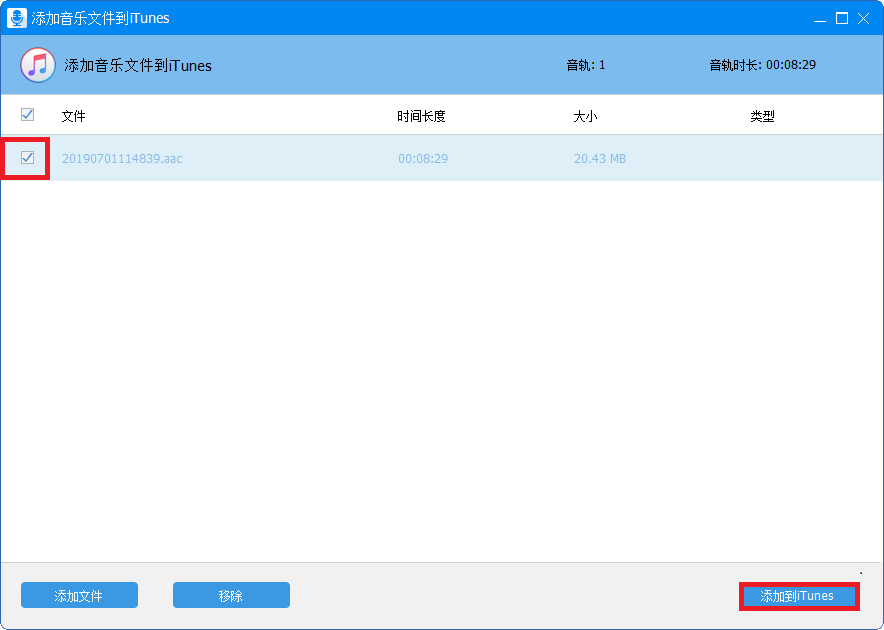Toggle the select-all checkbox in the header
The height and width of the screenshot is (630, 884).
point(27,115)
